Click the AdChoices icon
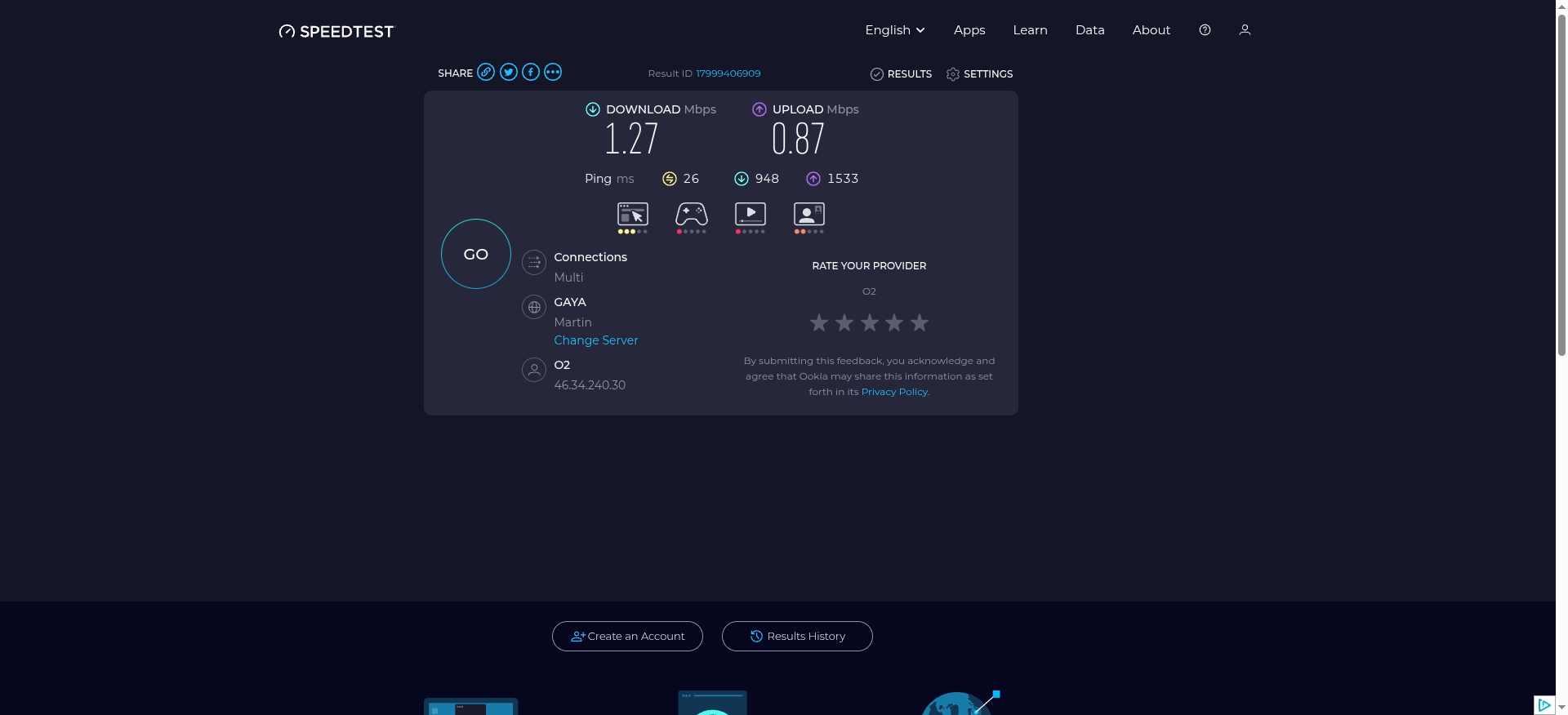The height and width of the screenshot is (715, 1568). pyautogui.click(x=1543, y=705)
